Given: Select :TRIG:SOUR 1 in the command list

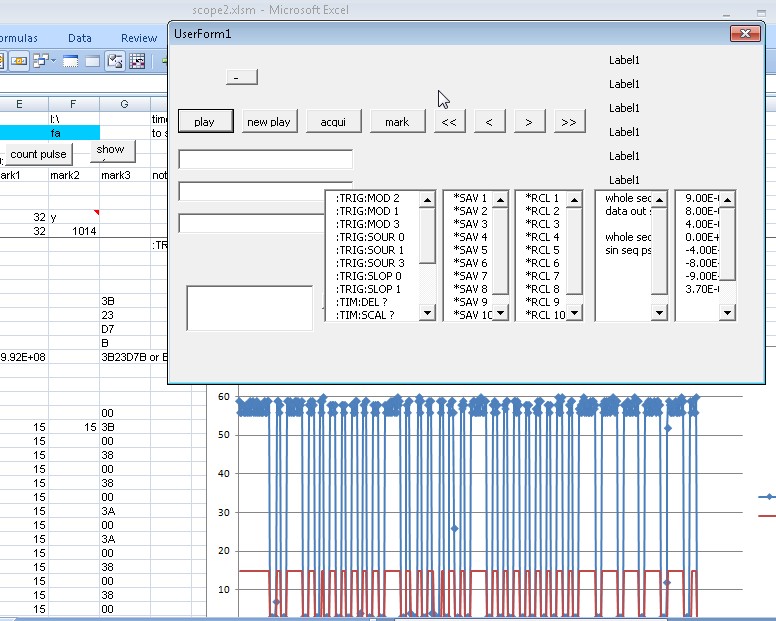Looking at the screenshot, I should click(370, 250).
